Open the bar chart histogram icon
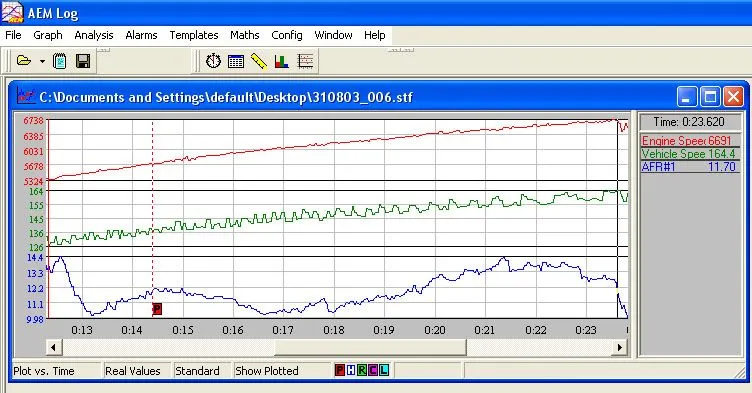The width and height of the screenshot is (752, 393). click(x=282, y=61)
